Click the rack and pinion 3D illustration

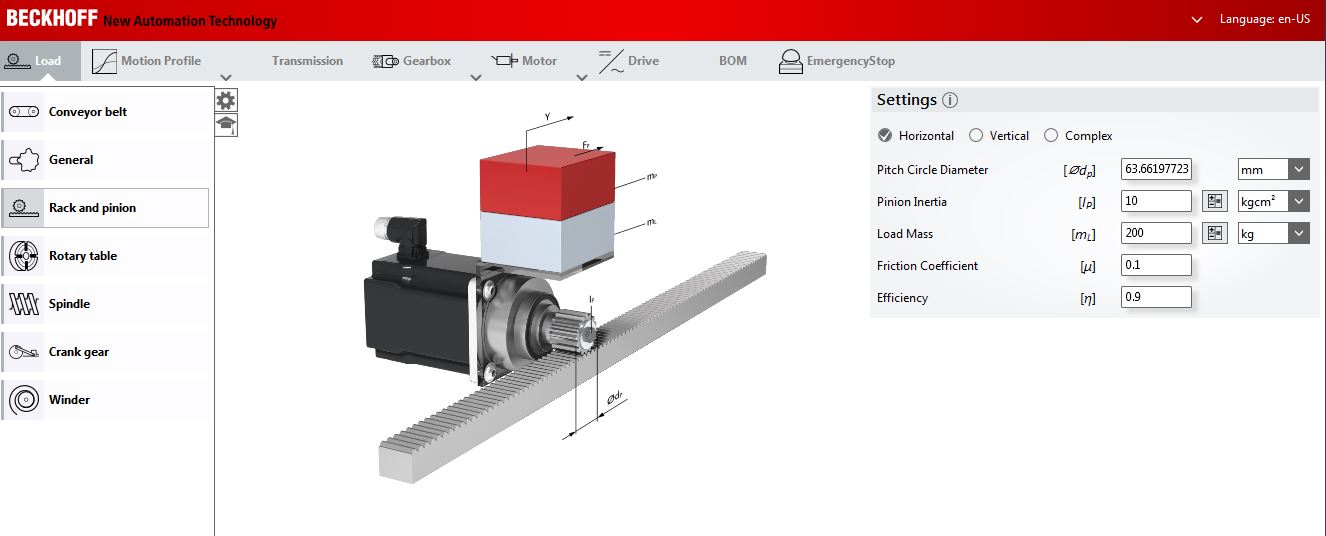tap(565, 300)
